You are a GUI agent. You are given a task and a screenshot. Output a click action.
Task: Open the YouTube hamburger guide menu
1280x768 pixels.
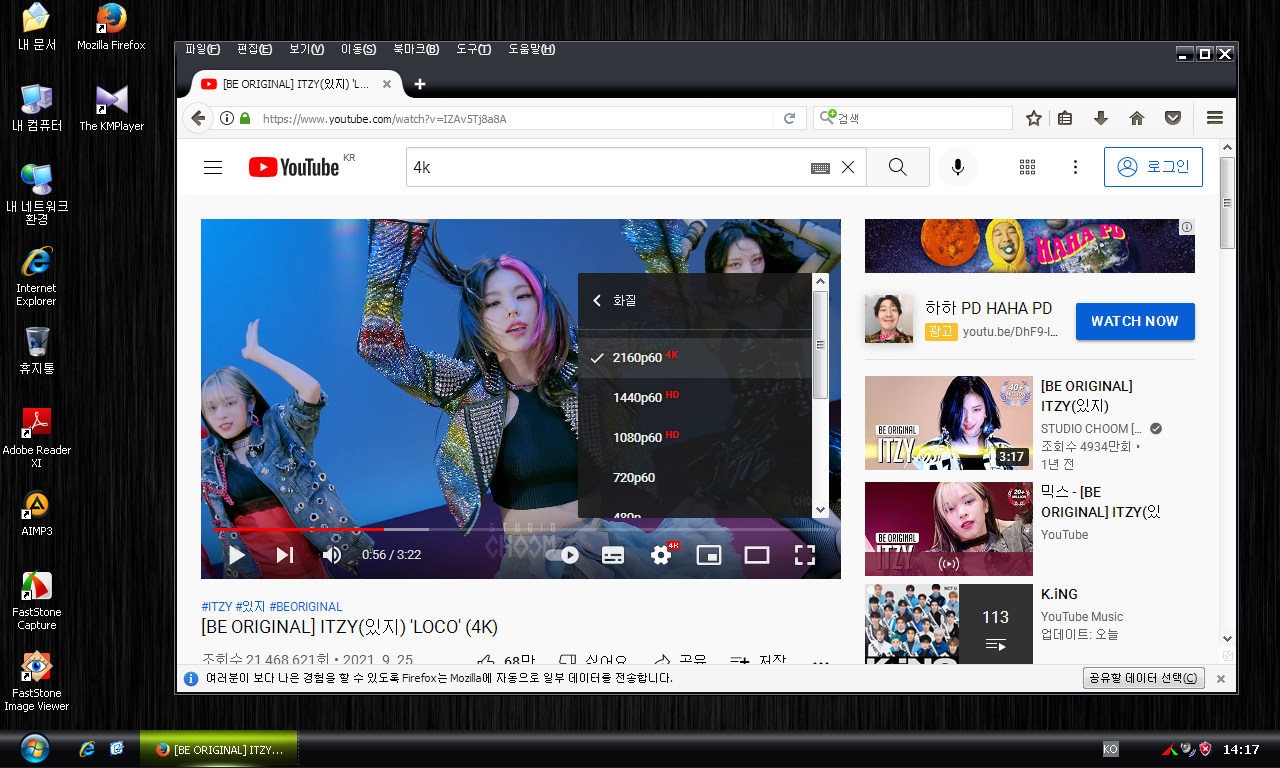coord(212,167)
